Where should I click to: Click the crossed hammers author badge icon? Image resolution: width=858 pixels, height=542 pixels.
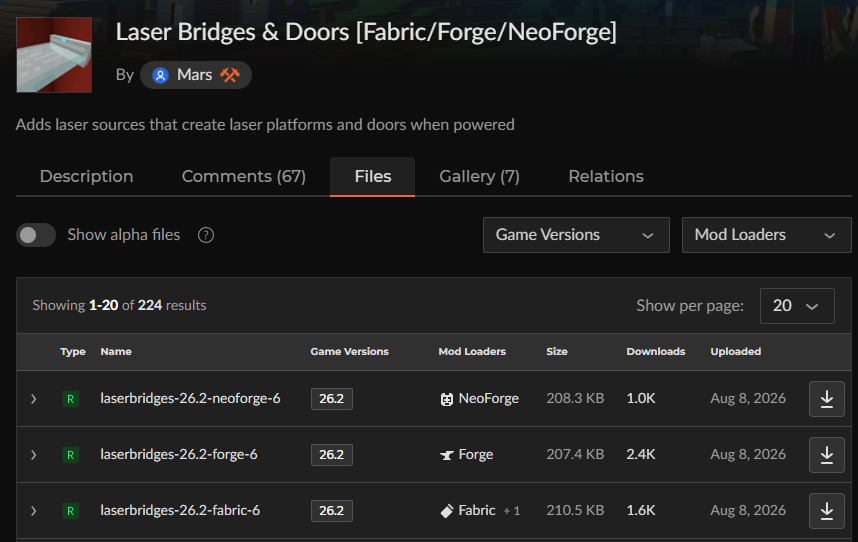click(x=230, y=75)
